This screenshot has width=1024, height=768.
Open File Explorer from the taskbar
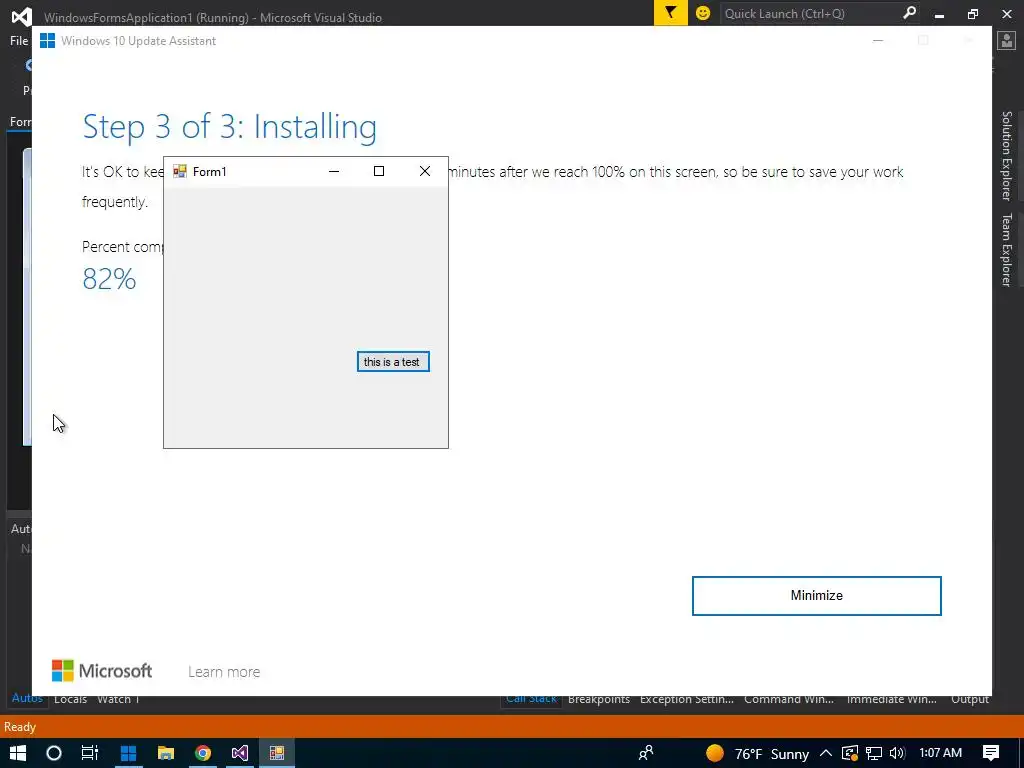coord(166,753)
